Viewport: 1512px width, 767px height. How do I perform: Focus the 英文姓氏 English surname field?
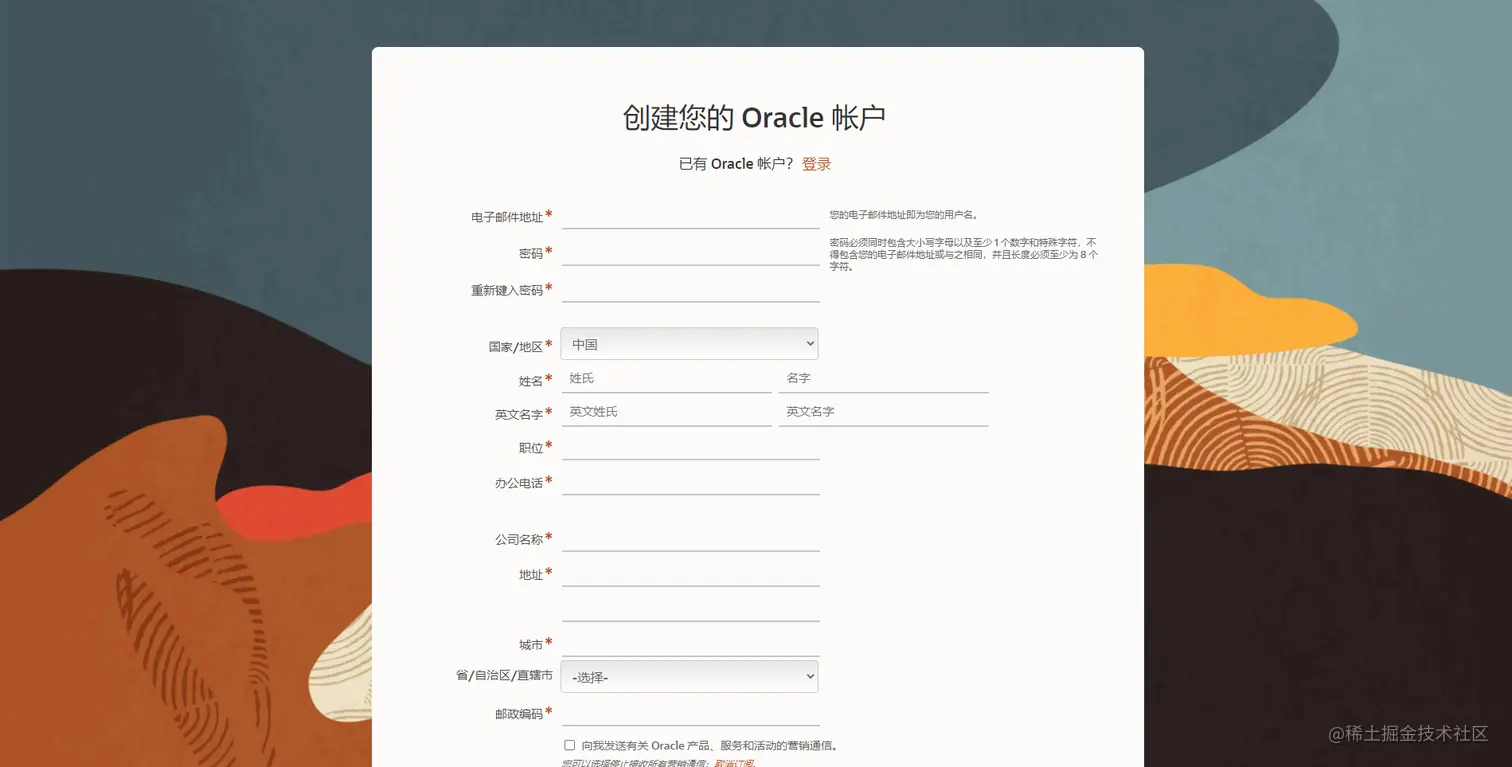coord(666,412)
